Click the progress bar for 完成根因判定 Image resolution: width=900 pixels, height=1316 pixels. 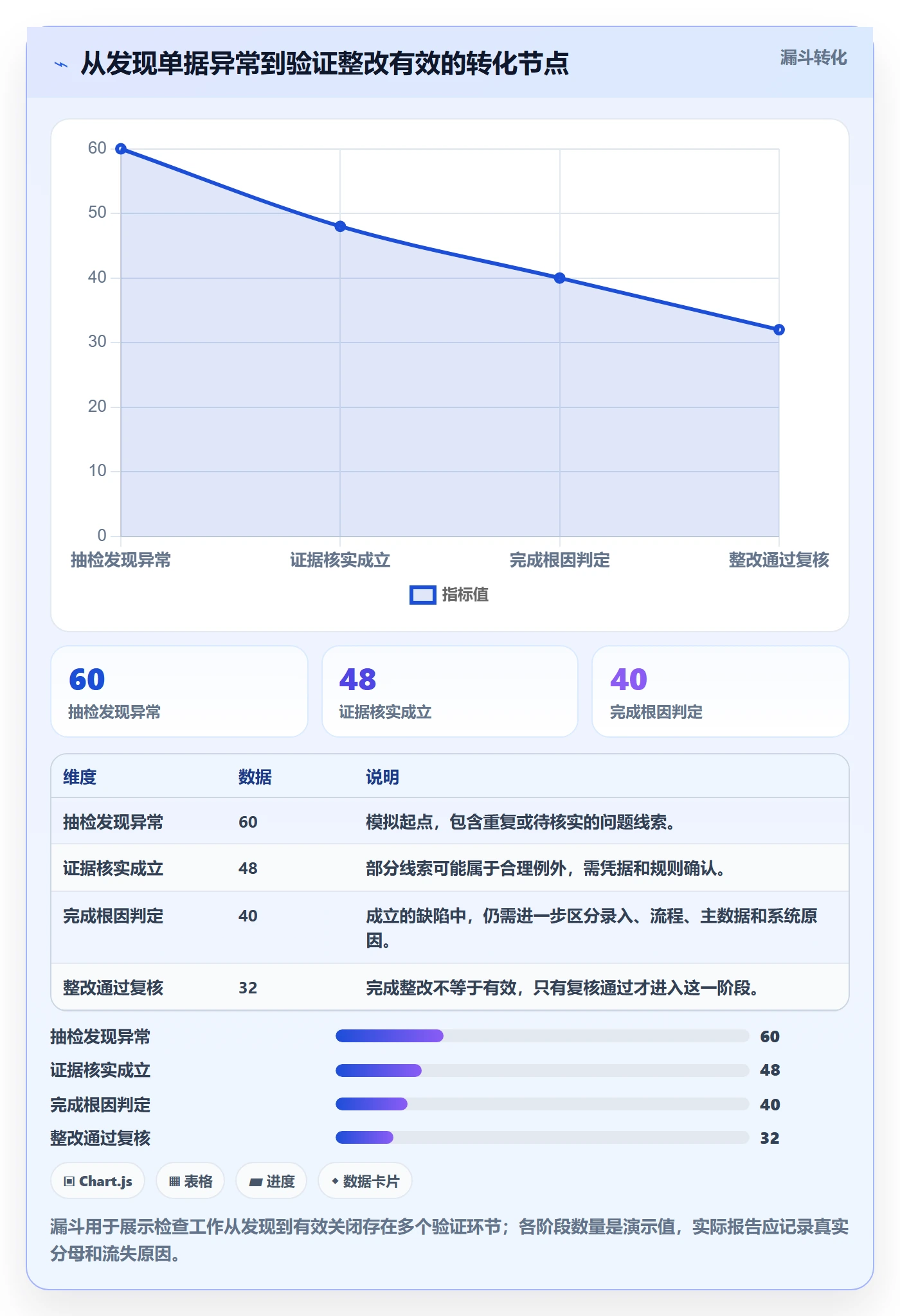click(543, 1104)
